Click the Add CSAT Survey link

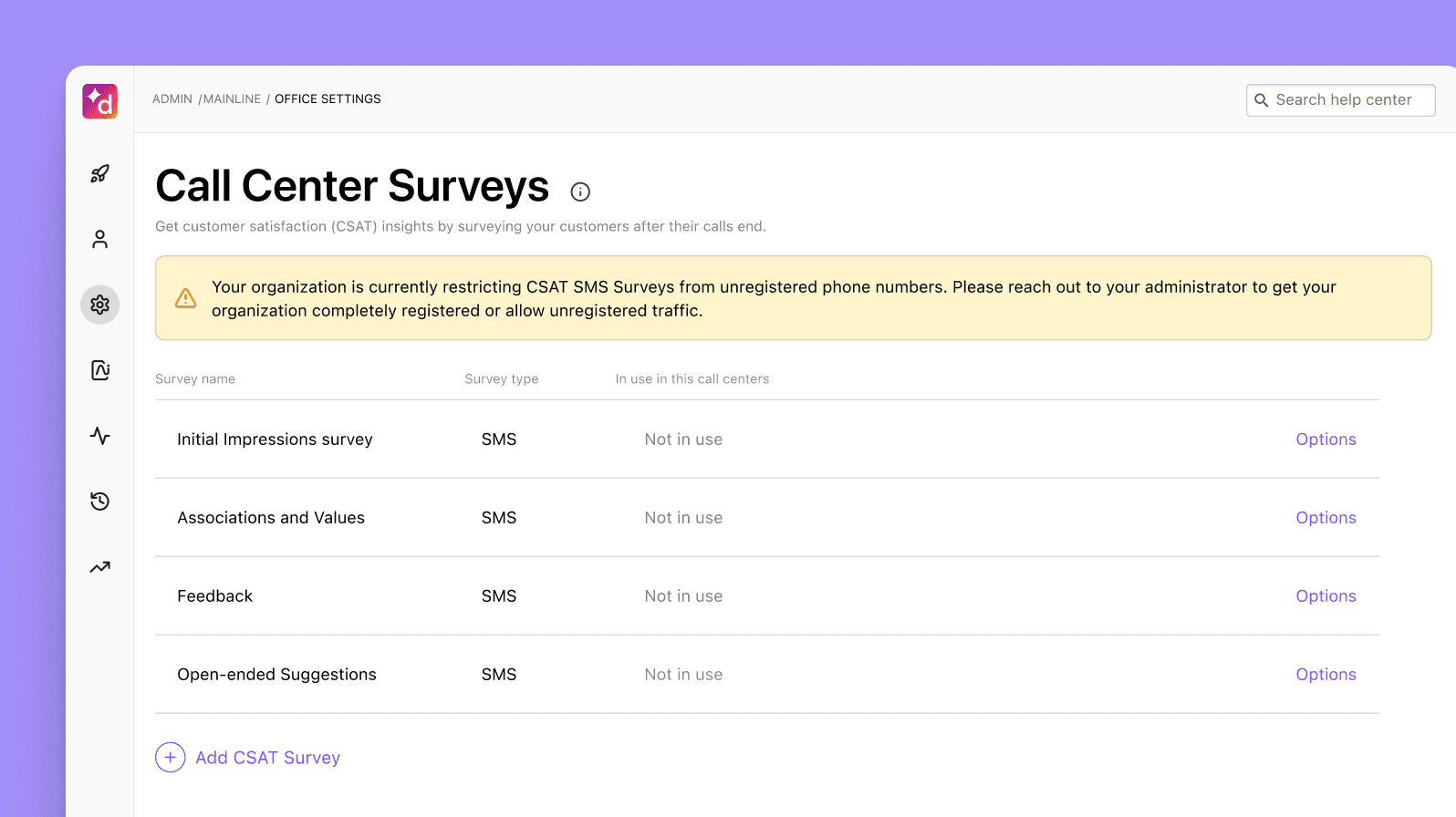click(x=267, y=758)
